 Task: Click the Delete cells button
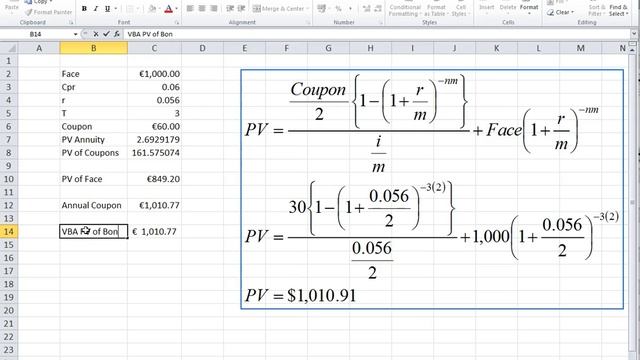(x=508, y=8)
